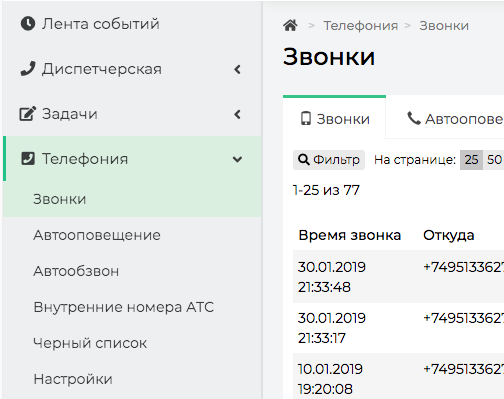Open Черный список page
The image size is (504, 399).
coord(90,343)
